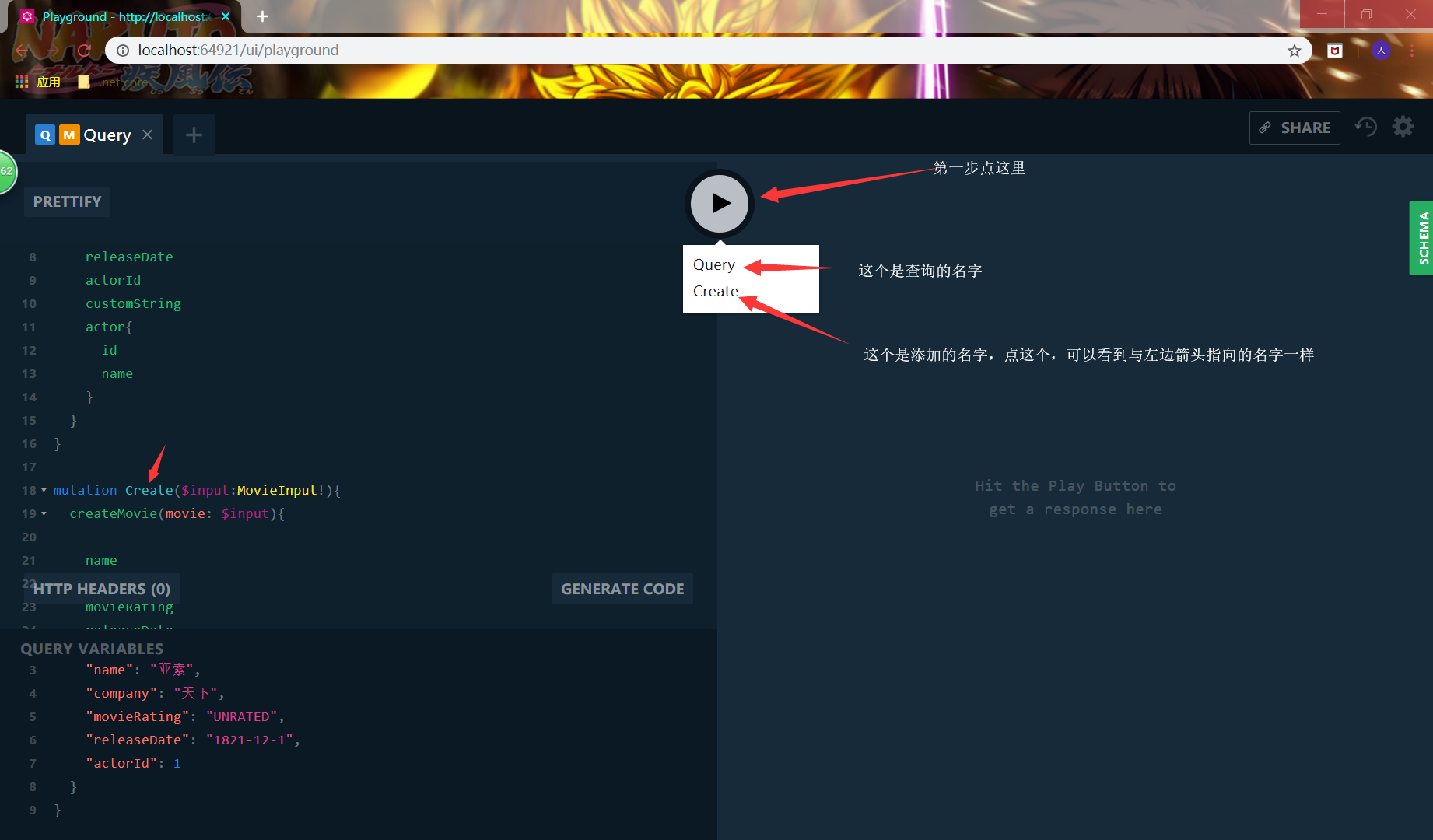1433x840 pixels.
Task: Click the "1821-12-1" releaseDate value
Action: point(250,740)
